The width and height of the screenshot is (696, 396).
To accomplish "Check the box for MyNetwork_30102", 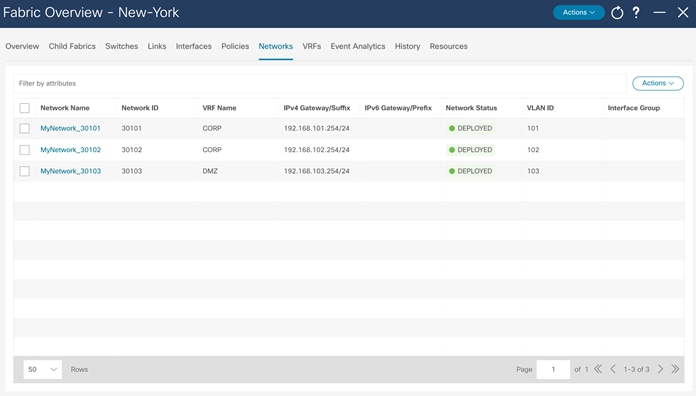I will tap(24, 150).
